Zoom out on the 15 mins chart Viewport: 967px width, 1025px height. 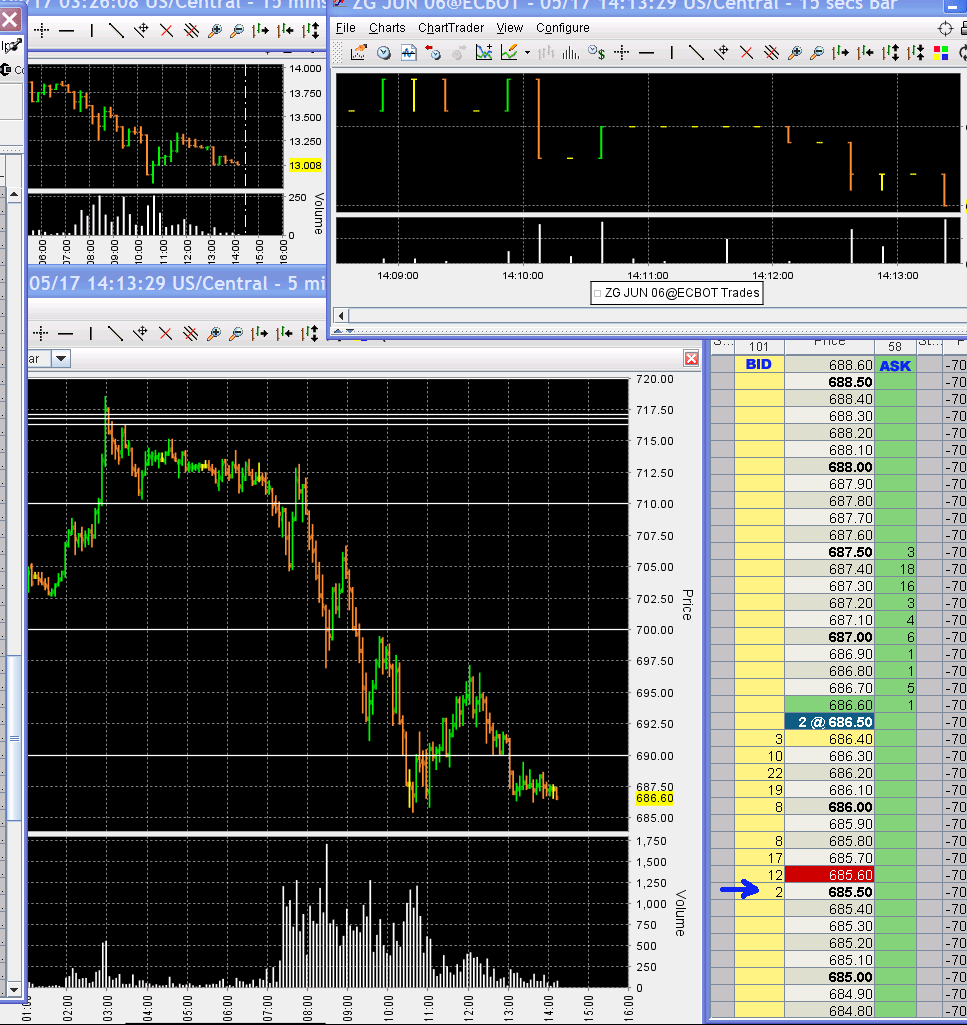(237, 30)
